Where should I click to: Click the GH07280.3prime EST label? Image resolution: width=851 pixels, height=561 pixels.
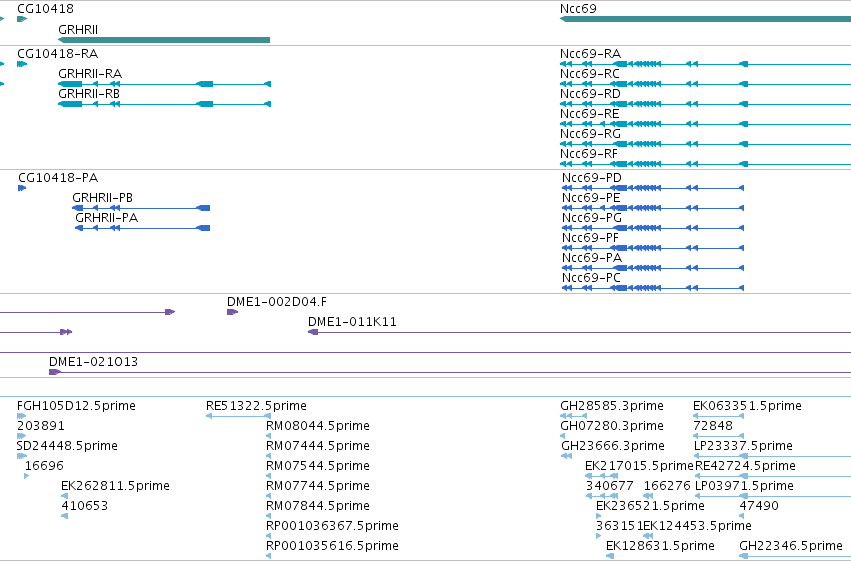pyautogui.click(x=612, y=426)
